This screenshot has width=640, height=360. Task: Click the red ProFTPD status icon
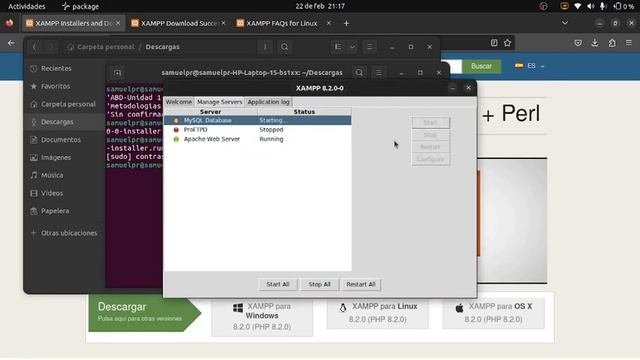coord(176,130)
